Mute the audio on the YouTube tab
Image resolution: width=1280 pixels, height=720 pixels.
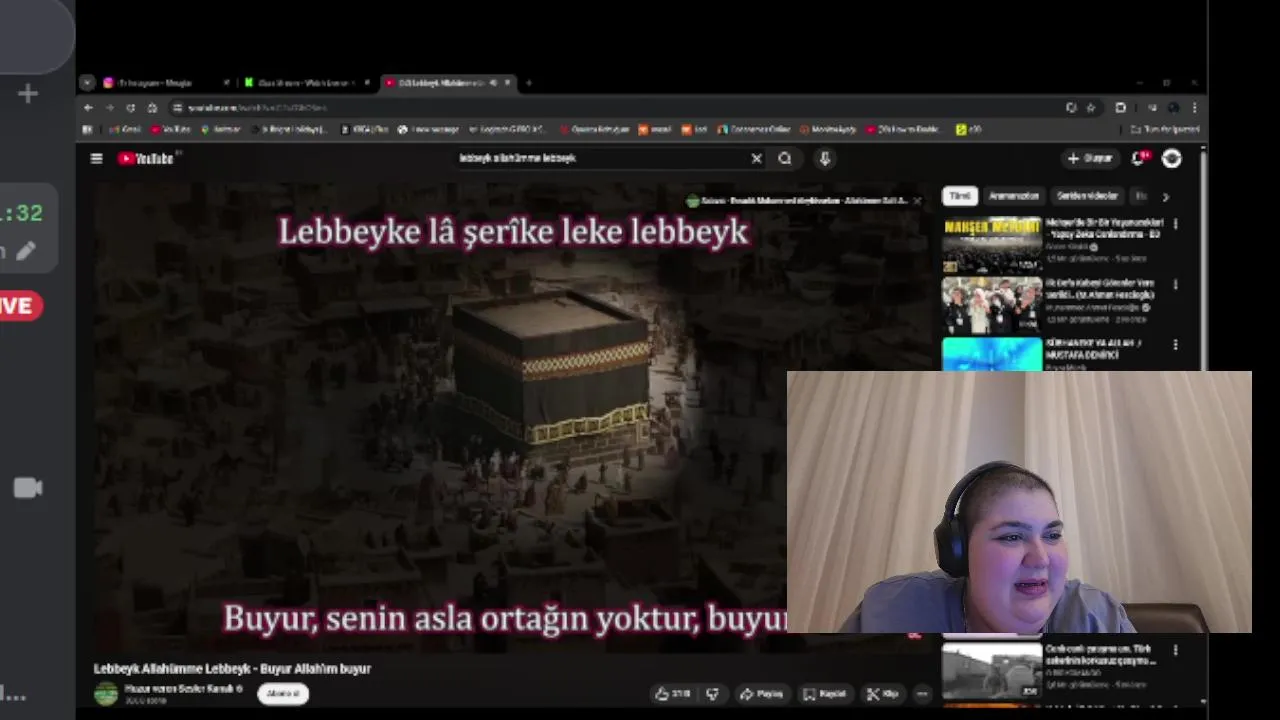[493, 83]
